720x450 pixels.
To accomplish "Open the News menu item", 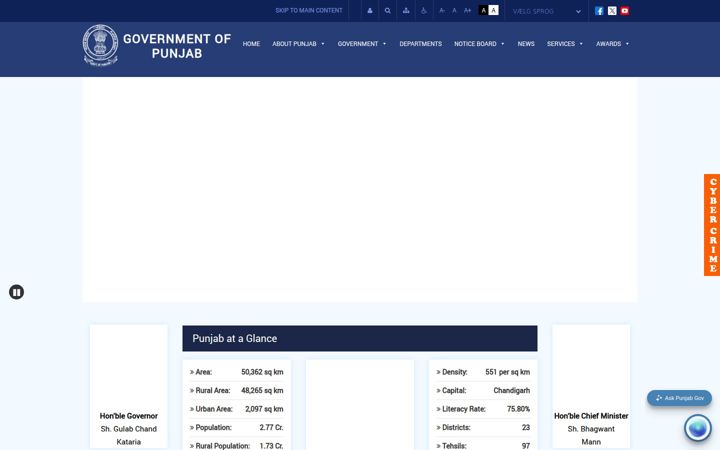I will click(x=526, y=44).
